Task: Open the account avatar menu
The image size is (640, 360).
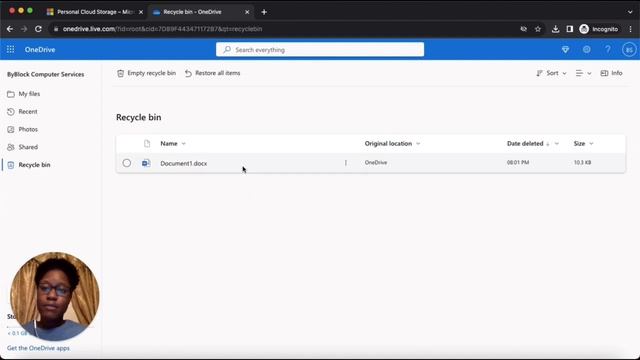Action: click(629, 49)
